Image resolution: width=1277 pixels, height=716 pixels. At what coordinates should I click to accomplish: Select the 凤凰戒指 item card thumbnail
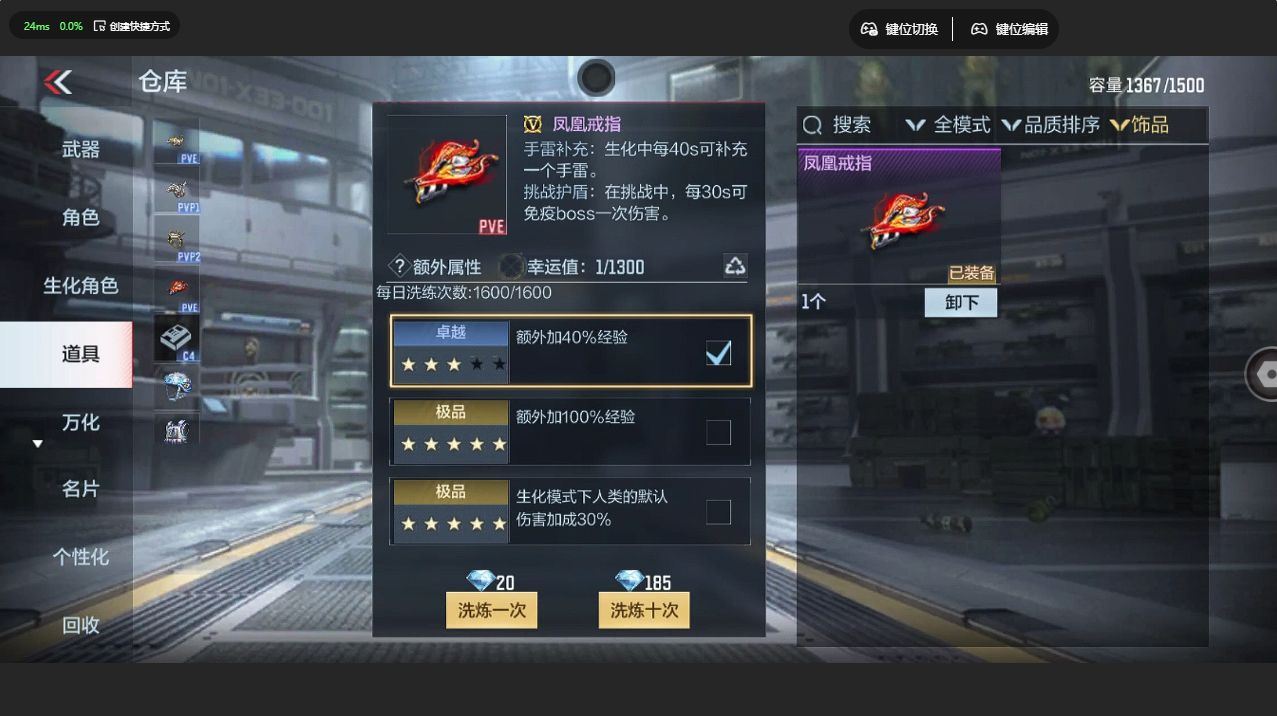pyautogui.click(x=899, y=217)
